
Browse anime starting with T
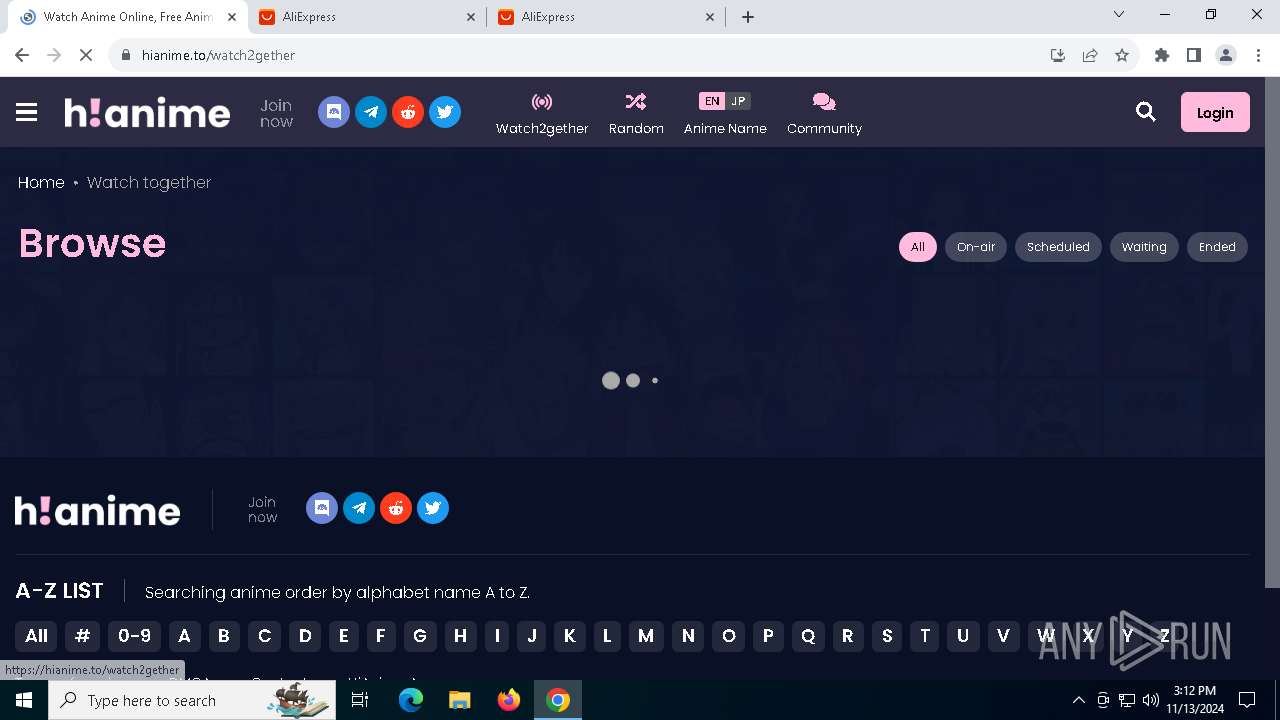[x=925, y=636]
